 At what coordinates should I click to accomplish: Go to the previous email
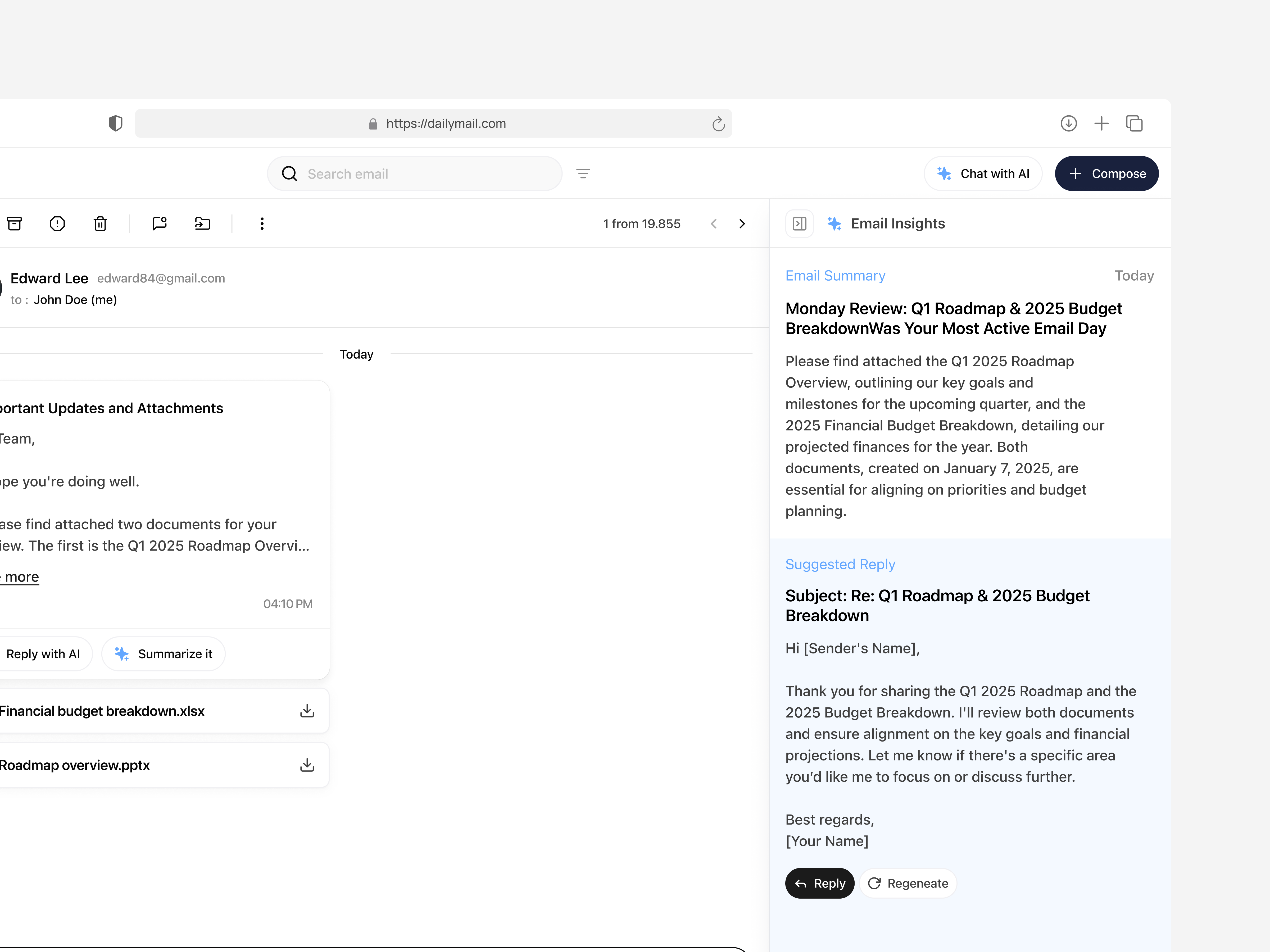click(714, 224)
